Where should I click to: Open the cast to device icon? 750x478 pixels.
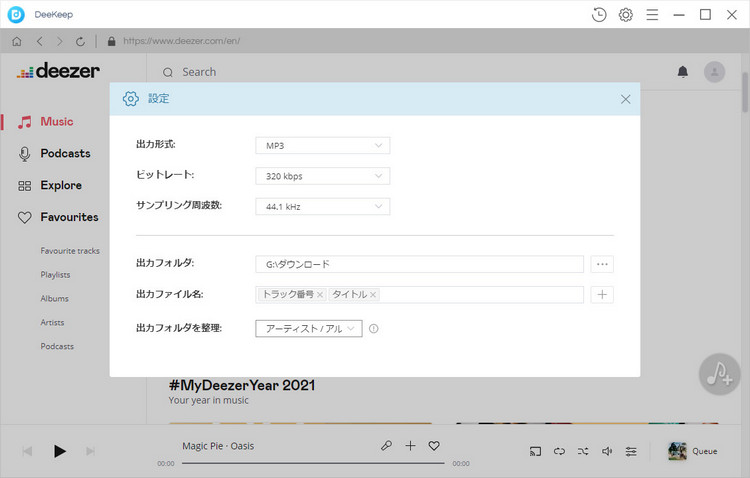(x=535, y=451)
